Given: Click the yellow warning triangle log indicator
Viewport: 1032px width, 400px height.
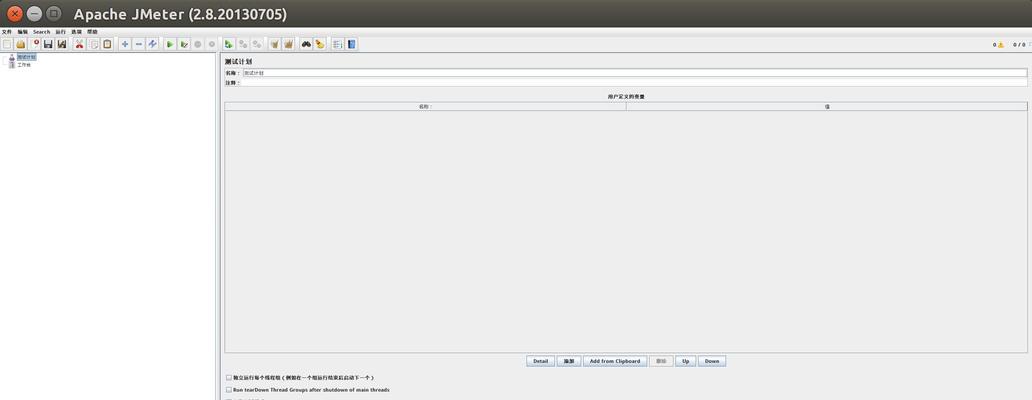Looking at the screenshot, I should (x=1000, y=45).
